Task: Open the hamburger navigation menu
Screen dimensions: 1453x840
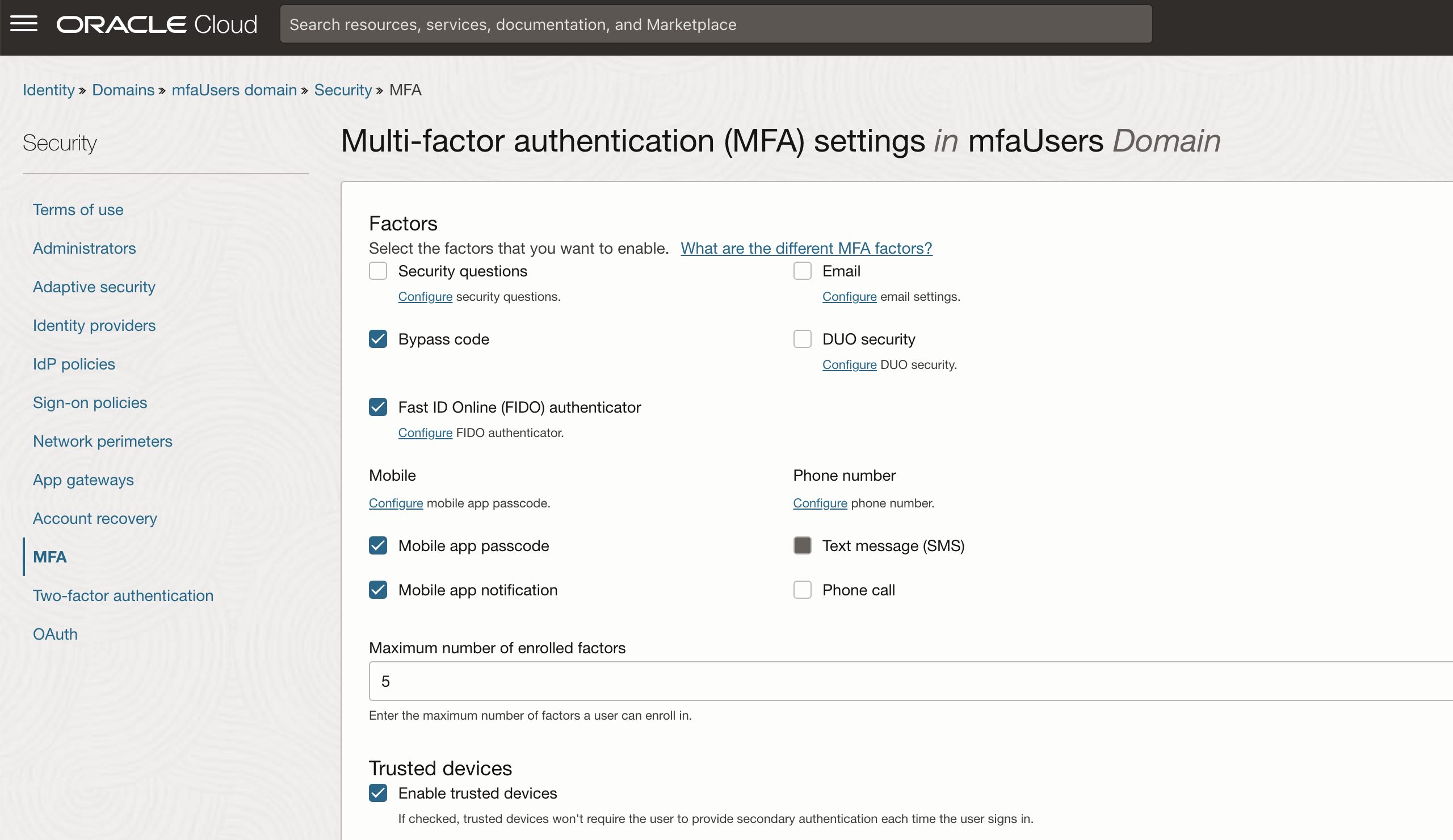Action: coord(24,24)
